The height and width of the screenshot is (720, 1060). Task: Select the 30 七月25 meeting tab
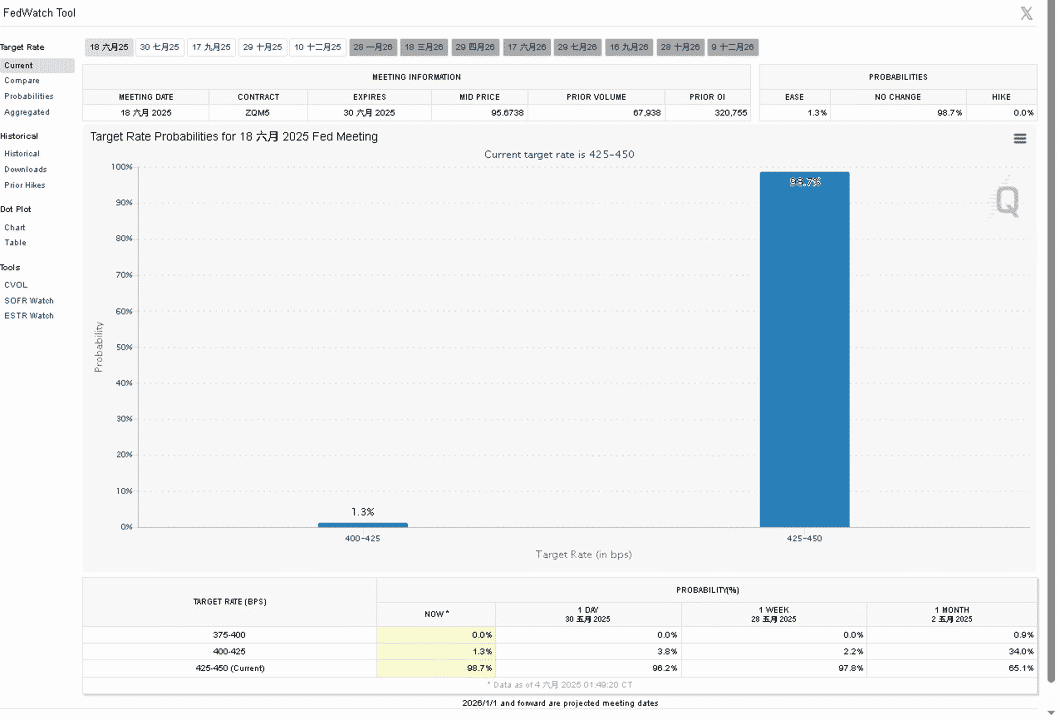160,47
